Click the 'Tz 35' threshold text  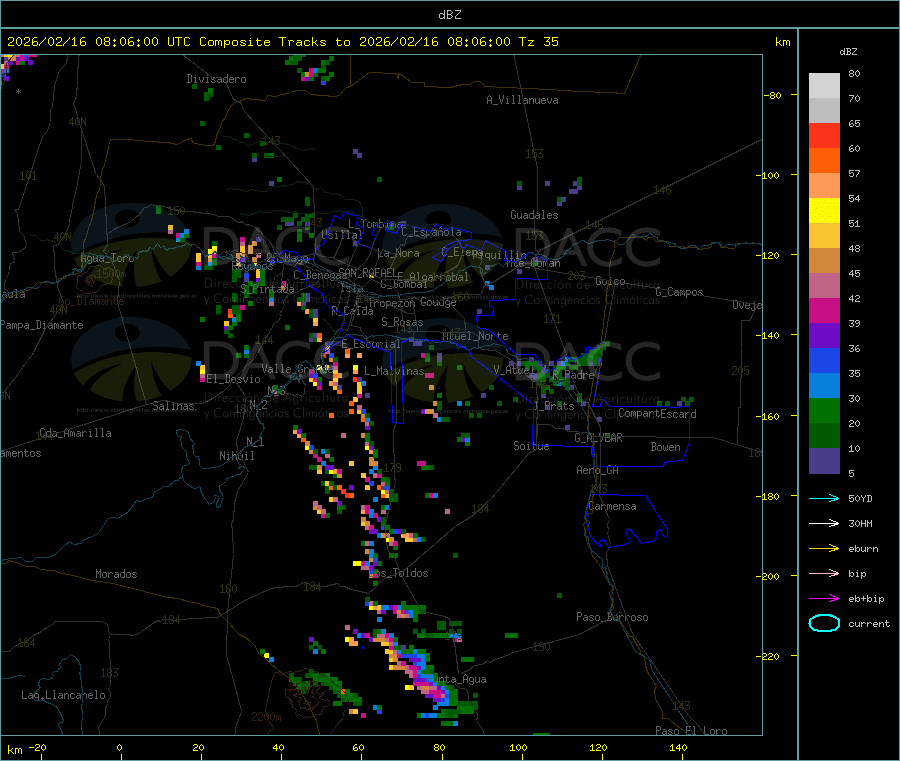[538, 42]
